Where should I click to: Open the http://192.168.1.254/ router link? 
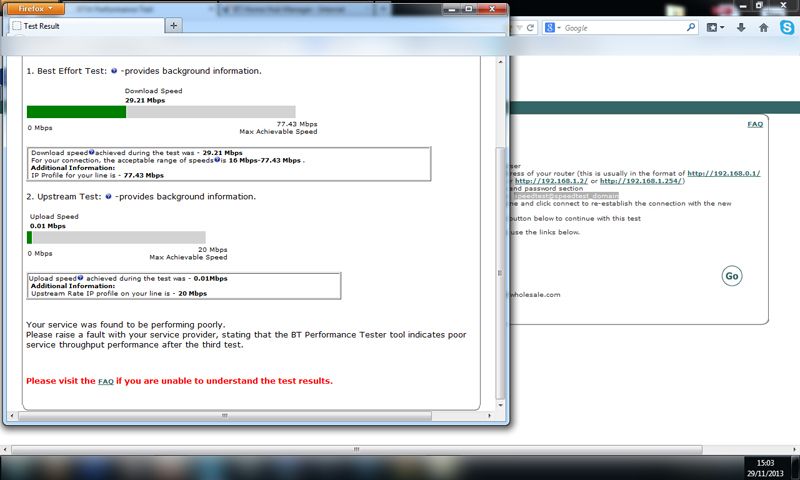[x=641, y=181]
